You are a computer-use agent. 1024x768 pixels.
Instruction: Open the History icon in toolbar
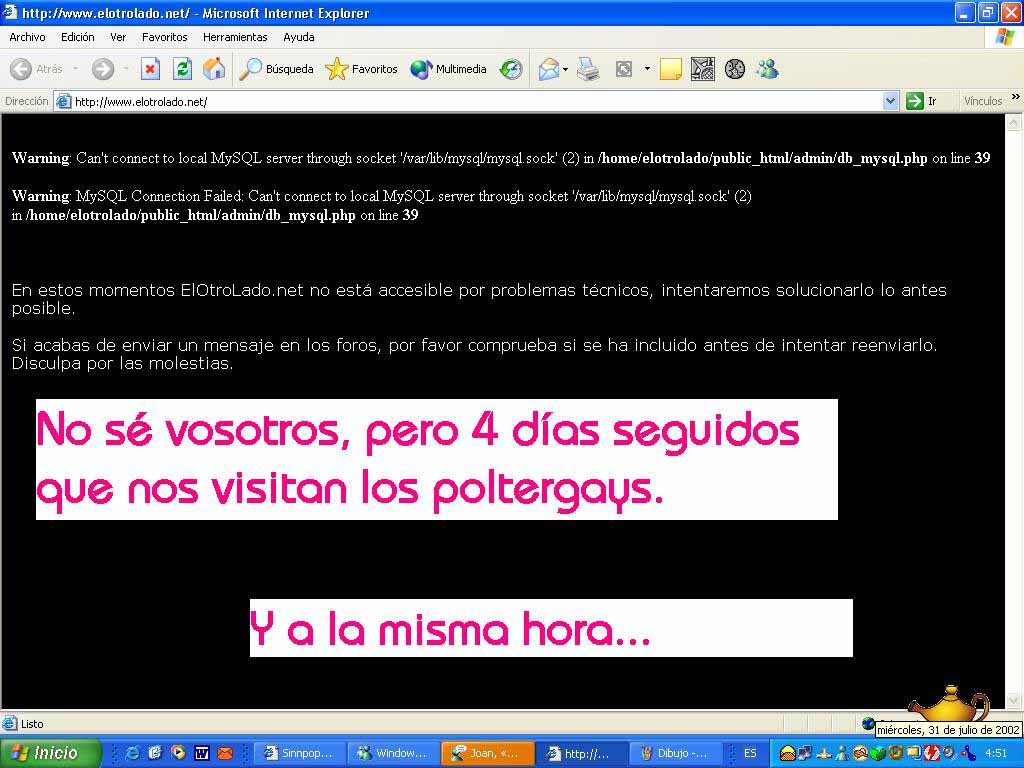coord(511,69)
